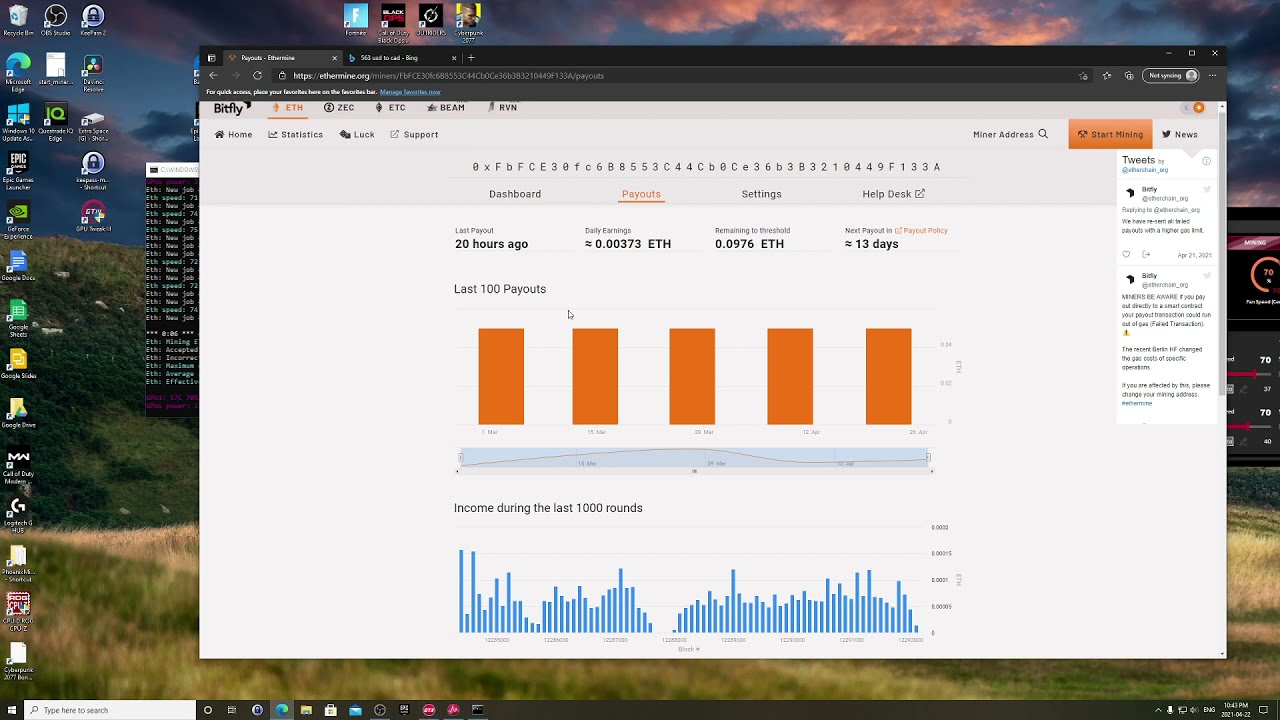Open the Support link
1280x720 pixels.
click(x=414, y=134)
